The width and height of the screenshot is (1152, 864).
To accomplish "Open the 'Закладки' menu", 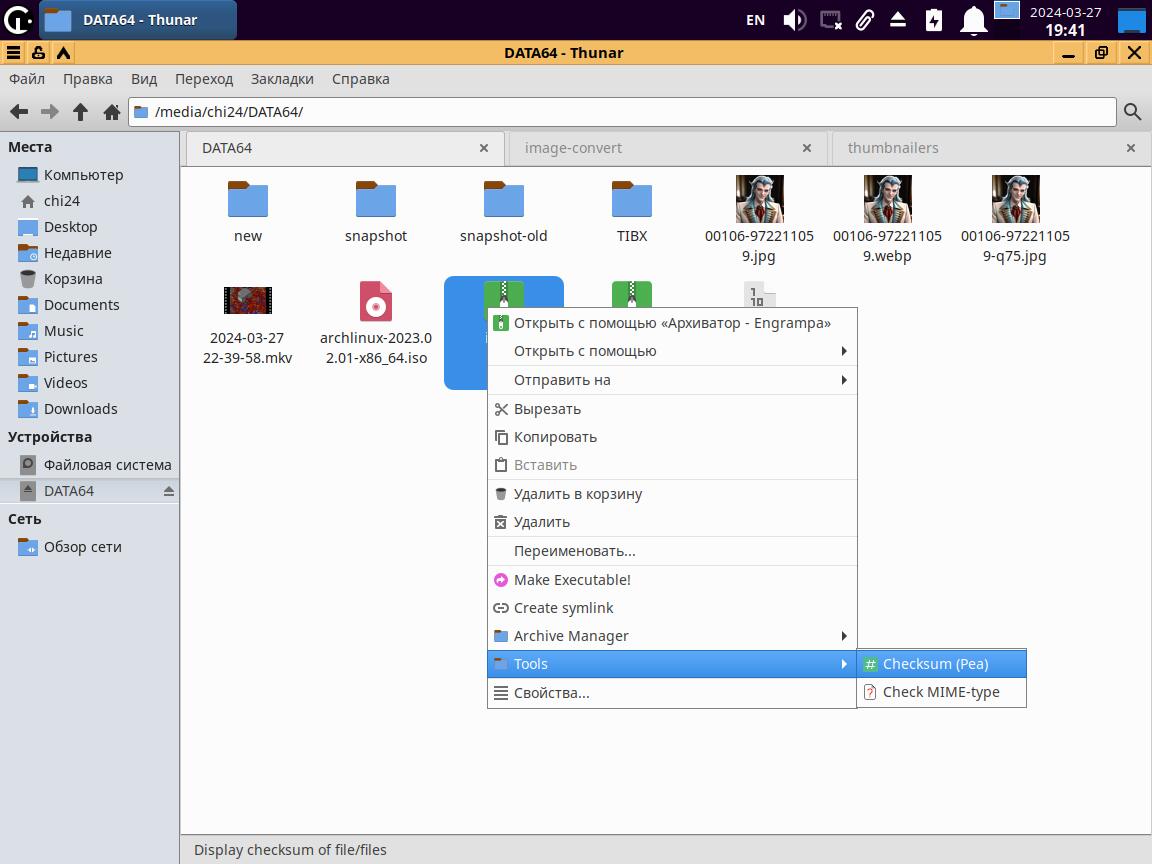I will [282, 79].
